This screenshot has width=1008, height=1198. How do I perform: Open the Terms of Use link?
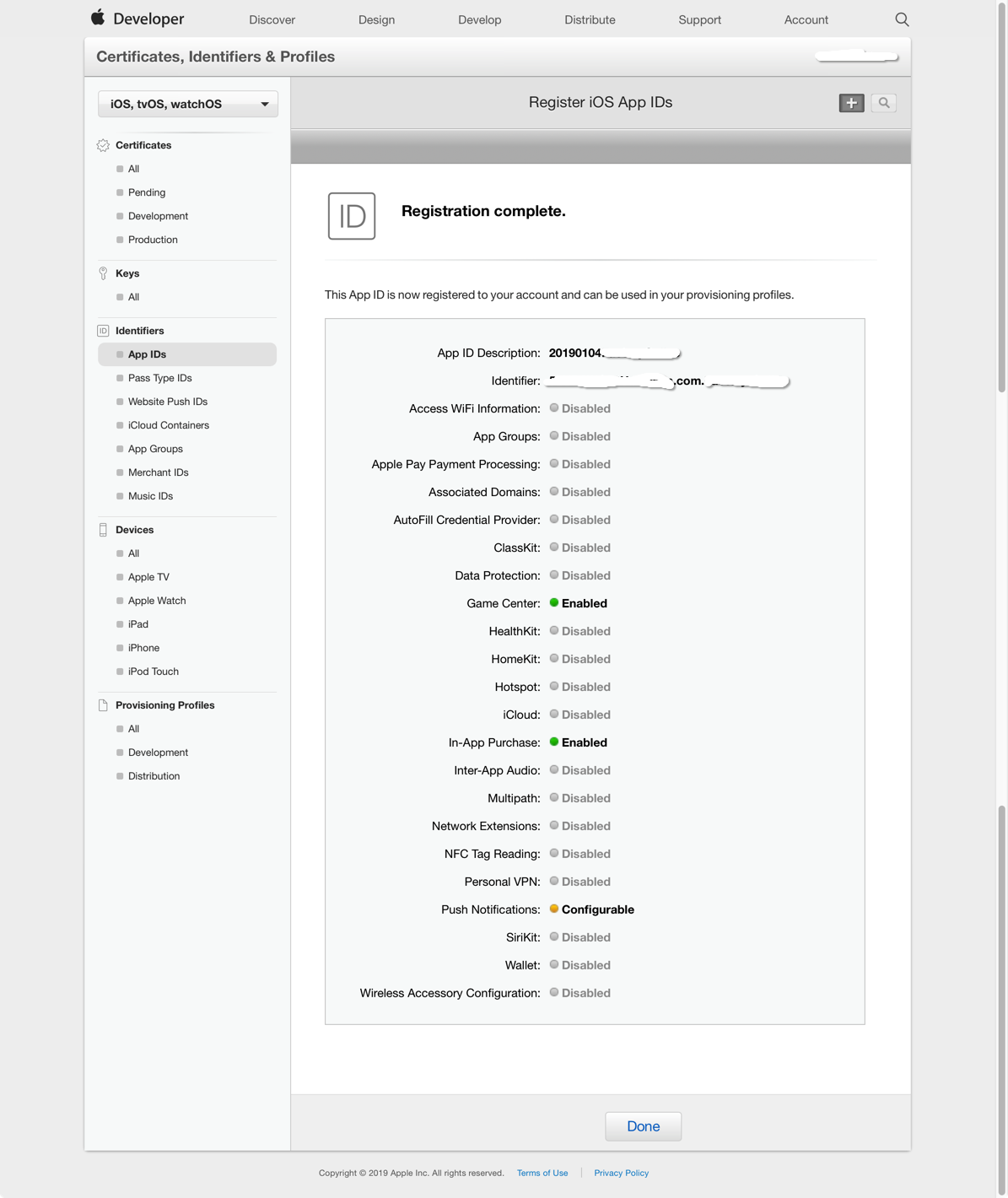point(542,1173)
